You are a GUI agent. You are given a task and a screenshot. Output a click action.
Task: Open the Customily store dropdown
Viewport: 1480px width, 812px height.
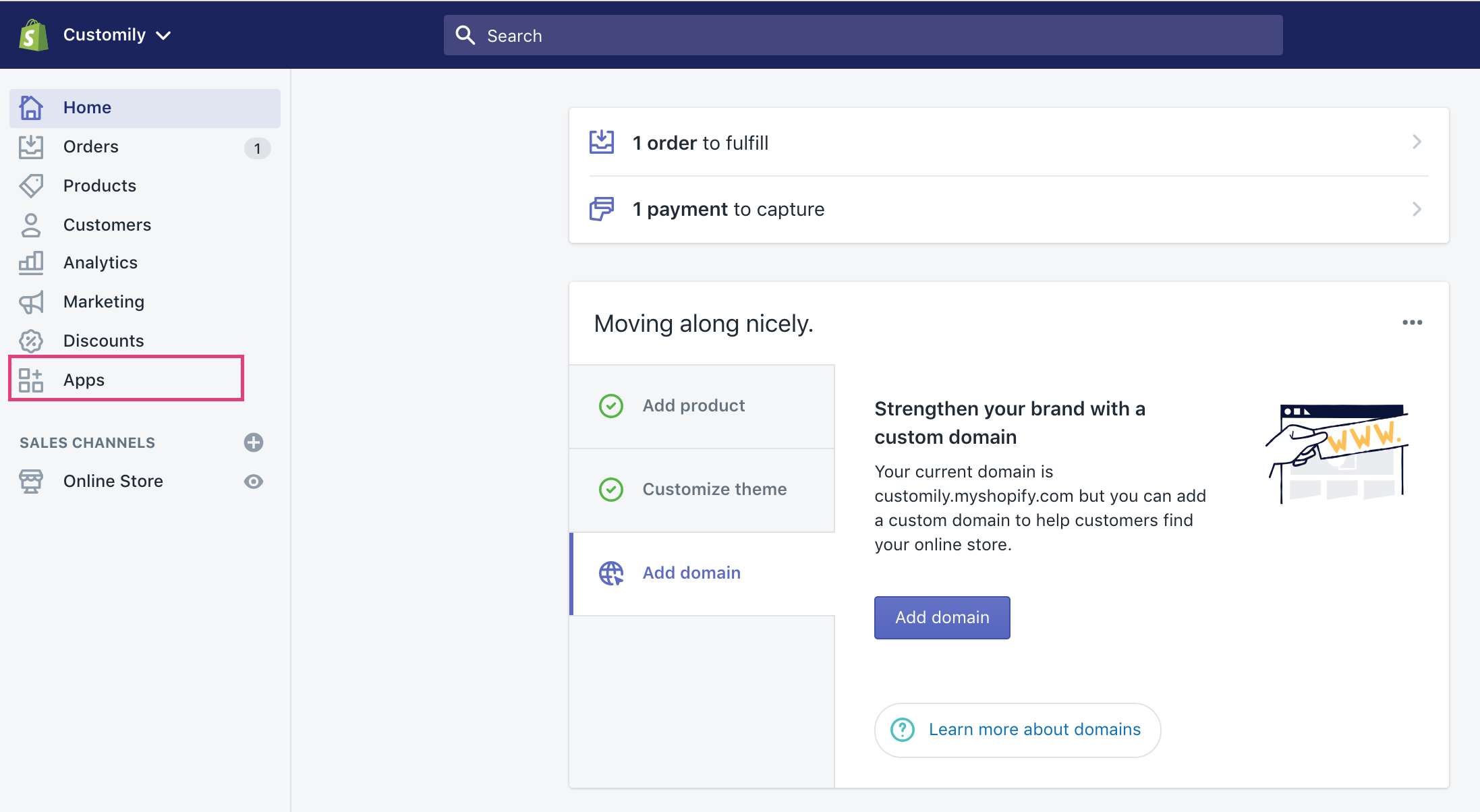(117, 35)
